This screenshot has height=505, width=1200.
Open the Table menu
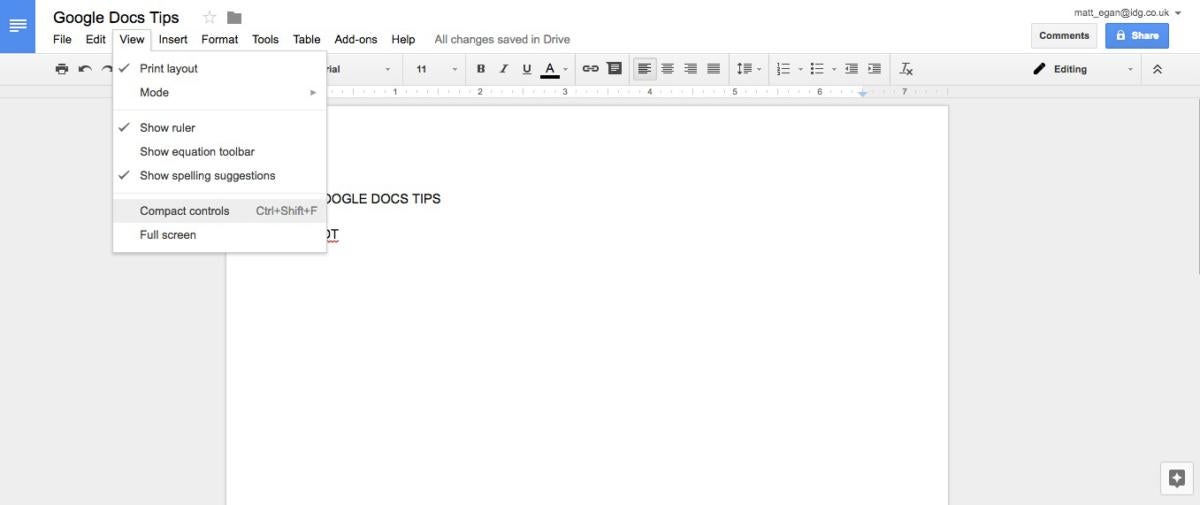[x=307, y=39]
